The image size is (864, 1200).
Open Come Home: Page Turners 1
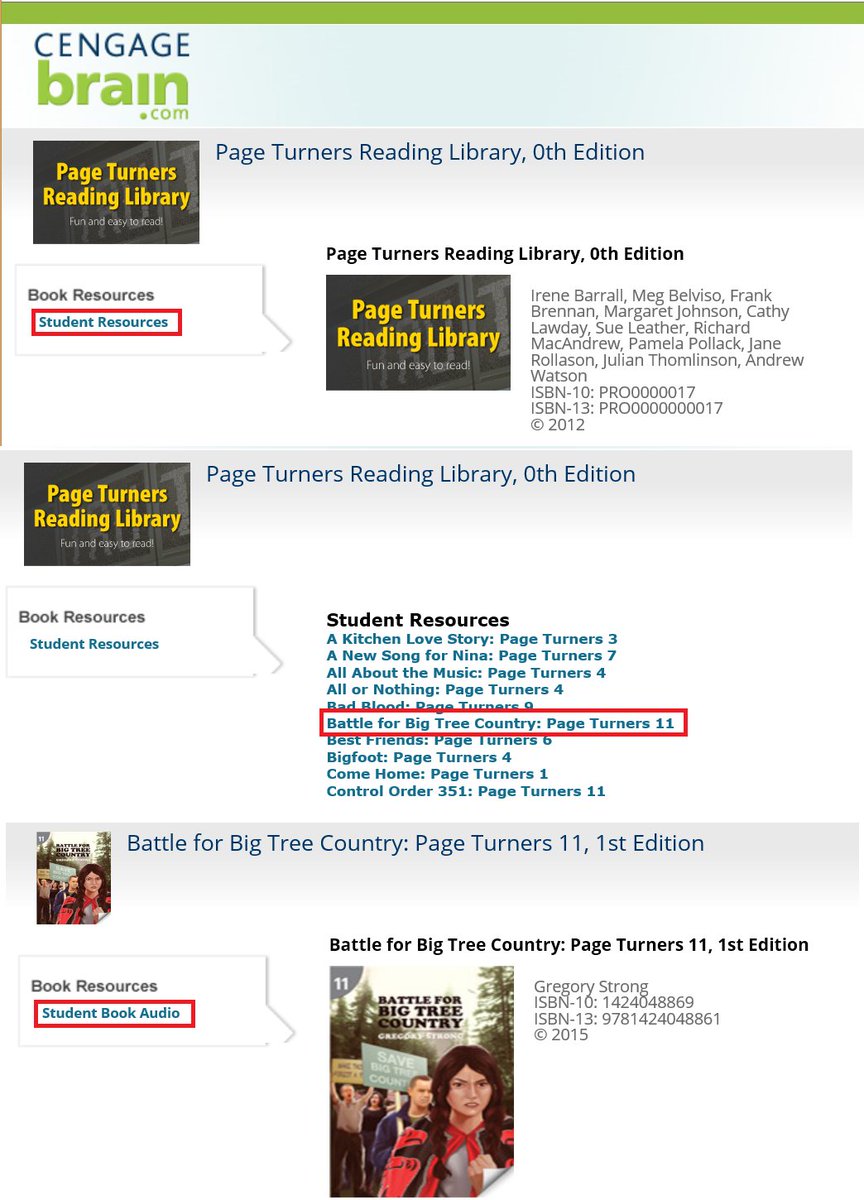pyautogui.click(x=437, y=774)
